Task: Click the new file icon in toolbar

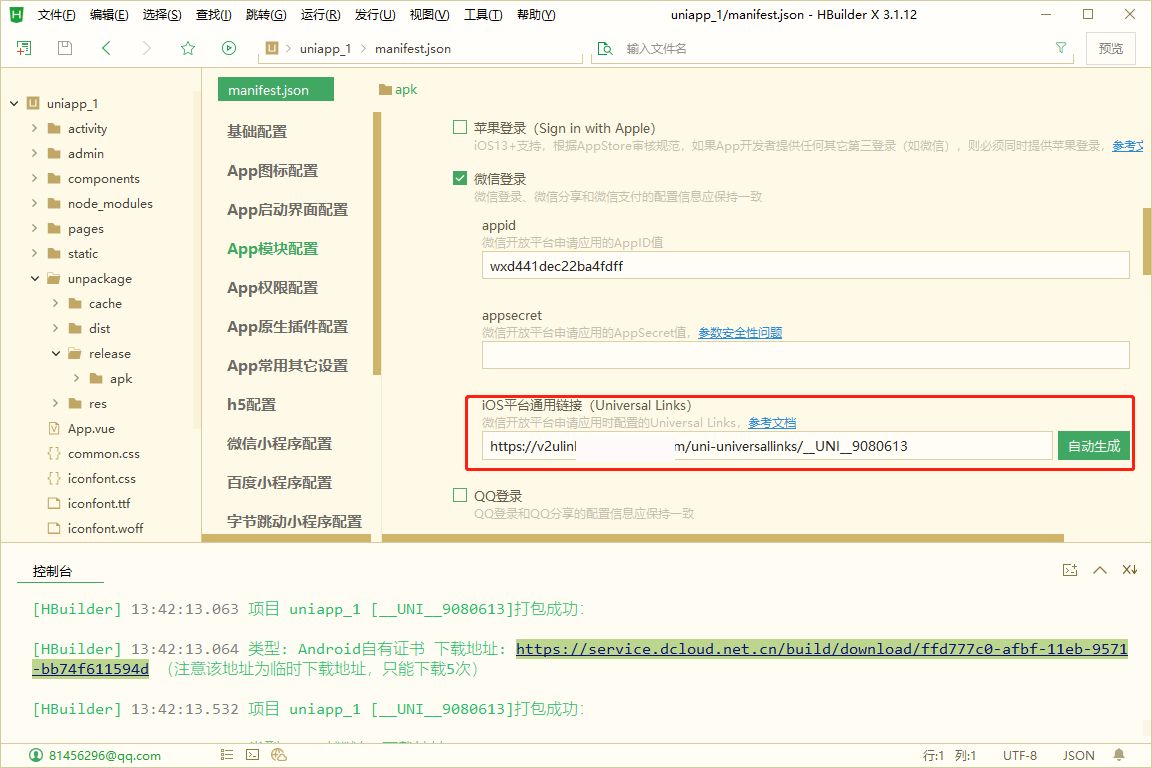Action: point(24,48)
